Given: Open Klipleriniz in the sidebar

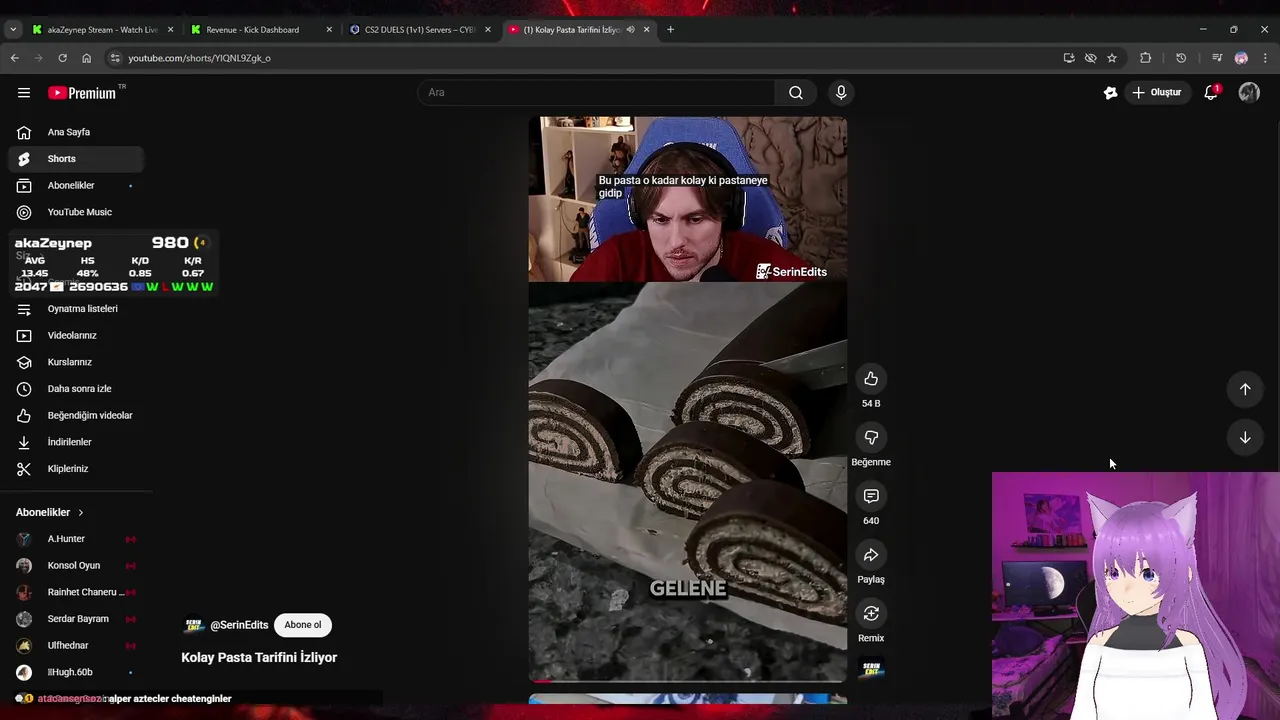Looking at the screenshot, I should click(76, 469).
